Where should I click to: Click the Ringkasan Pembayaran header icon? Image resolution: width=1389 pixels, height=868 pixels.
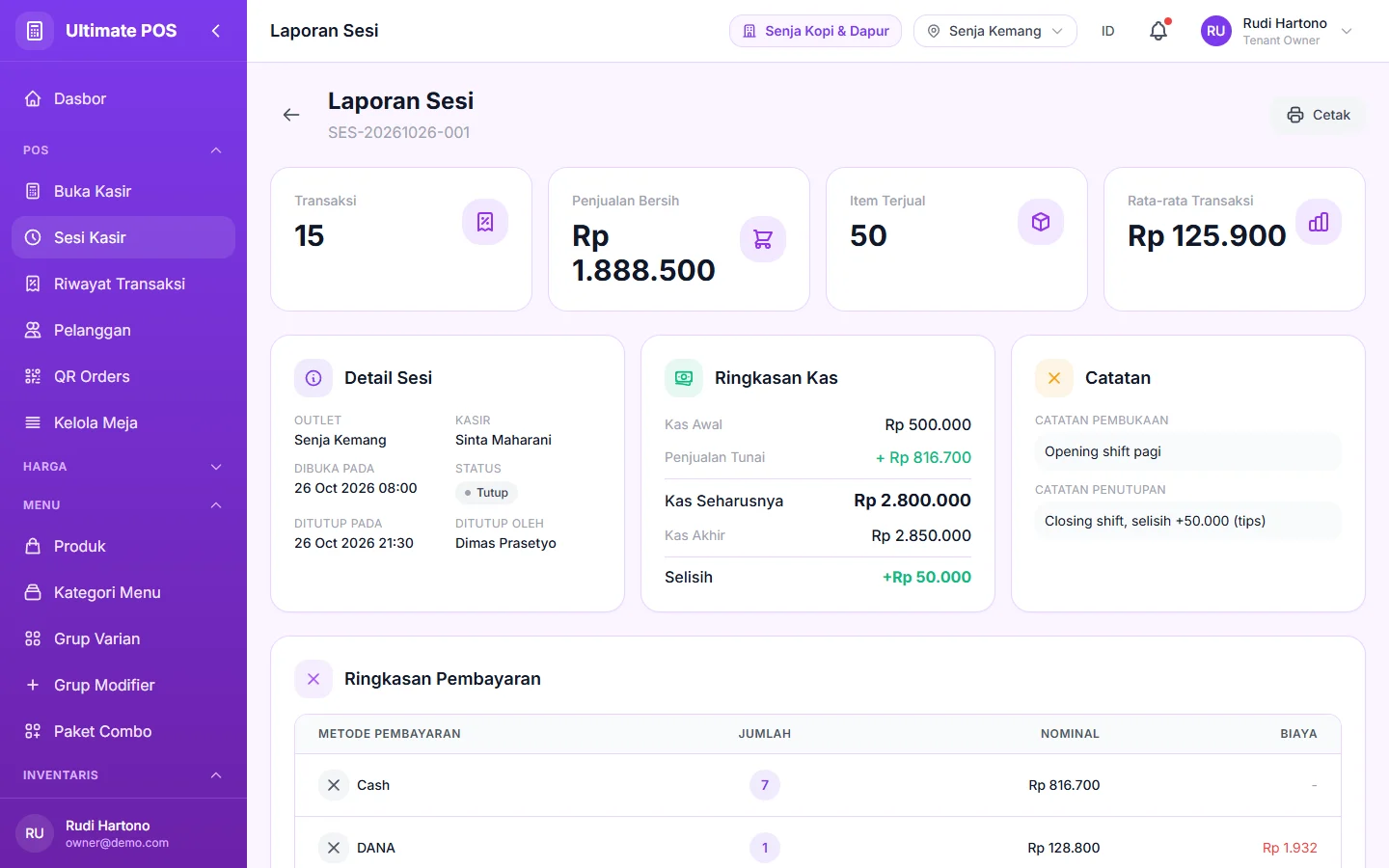click(x=313, y=679)
